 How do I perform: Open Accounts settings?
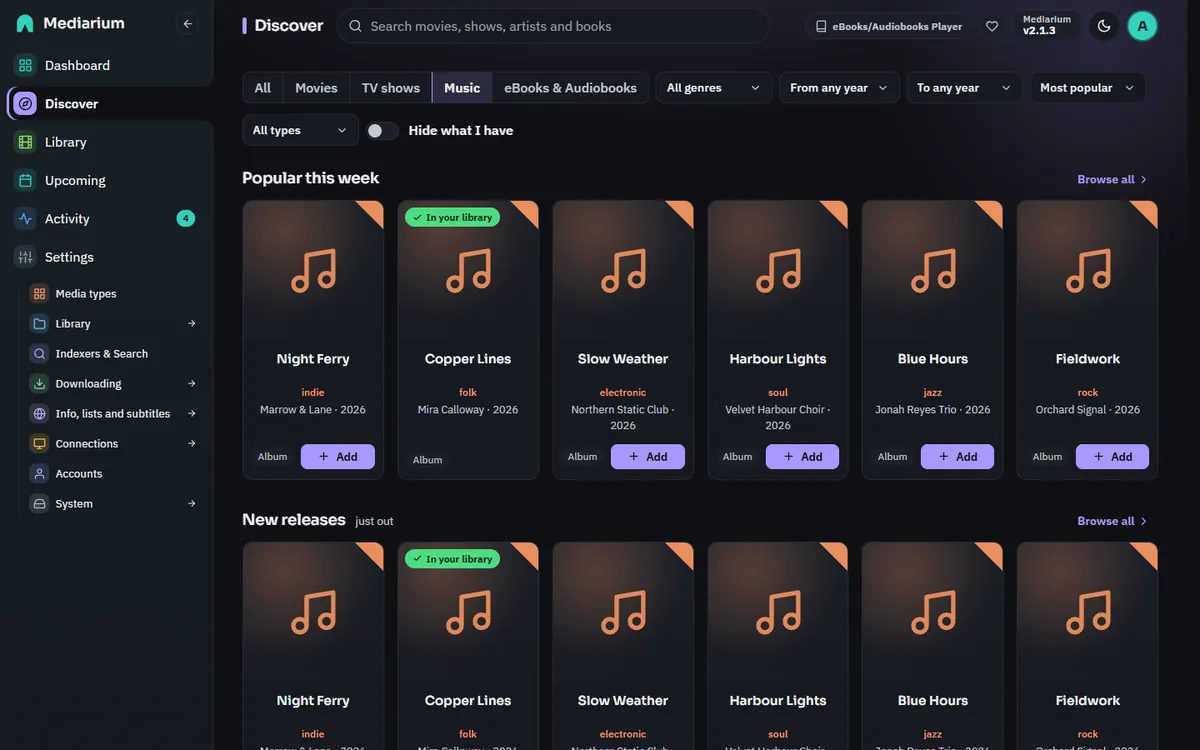pyautogui.click(x=115, y=474)
